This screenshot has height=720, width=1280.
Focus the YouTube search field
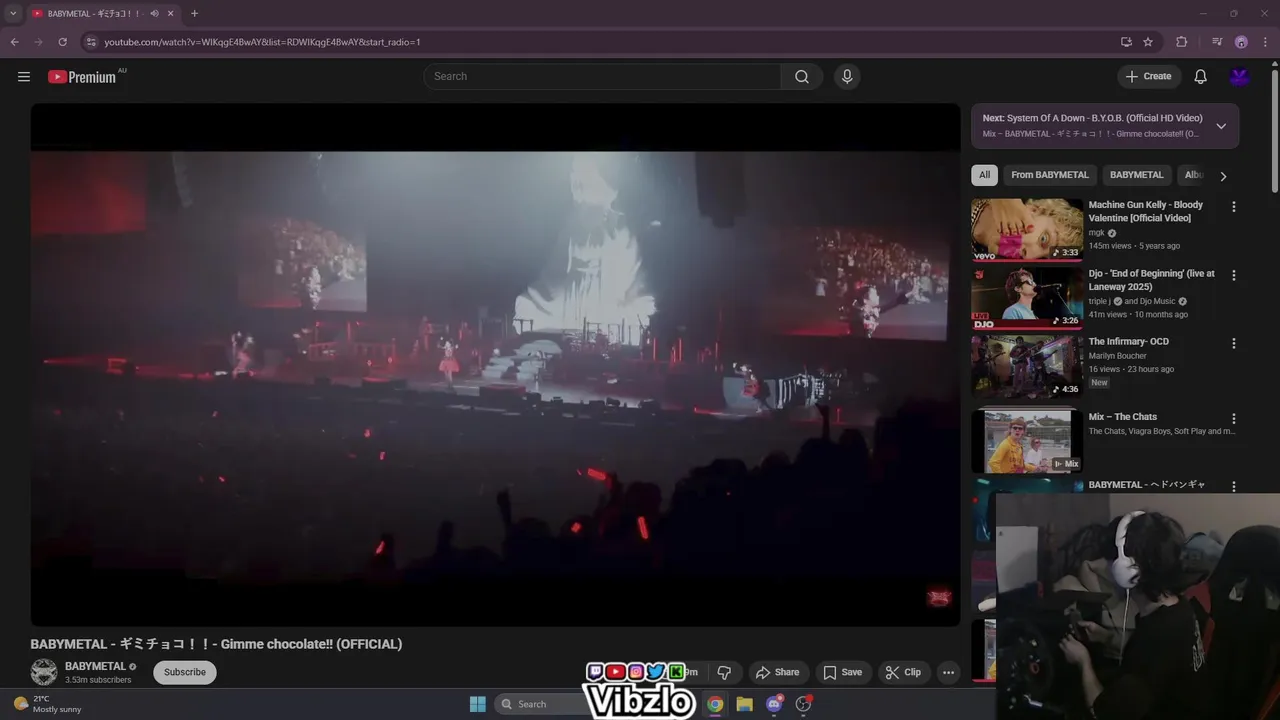tap(602, 77)
